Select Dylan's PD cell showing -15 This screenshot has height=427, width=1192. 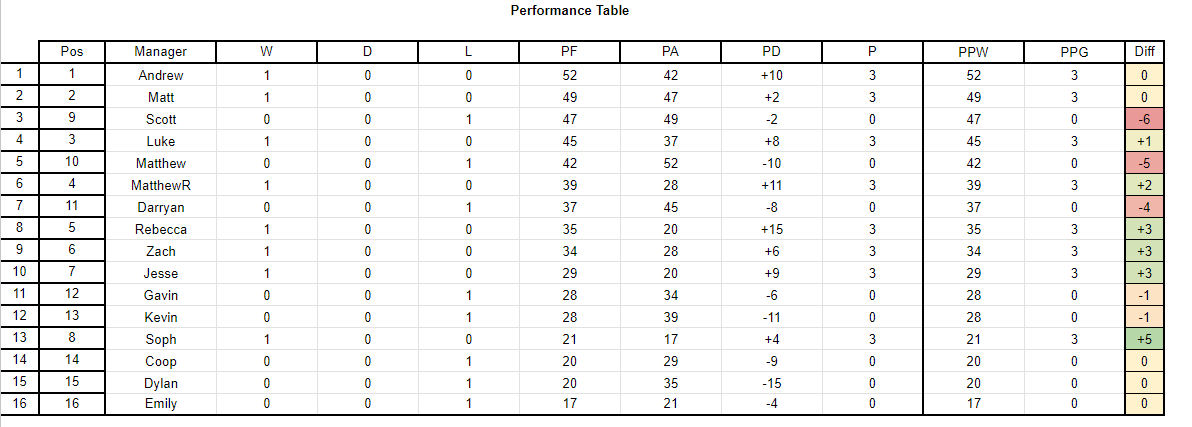pos(772,383)
